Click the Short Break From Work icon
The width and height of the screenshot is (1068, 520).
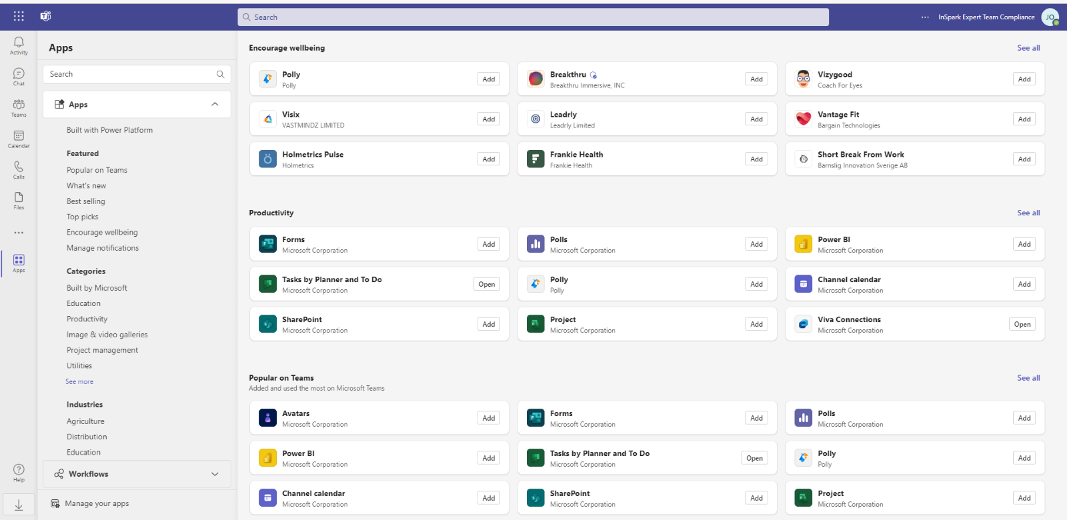coord(803,159)
